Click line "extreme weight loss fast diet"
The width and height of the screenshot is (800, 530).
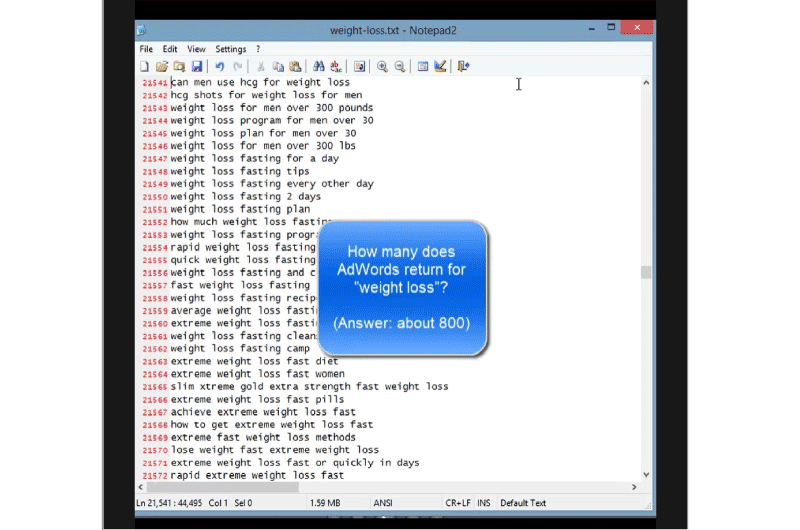pyautogui.click(x=254, y=361)
